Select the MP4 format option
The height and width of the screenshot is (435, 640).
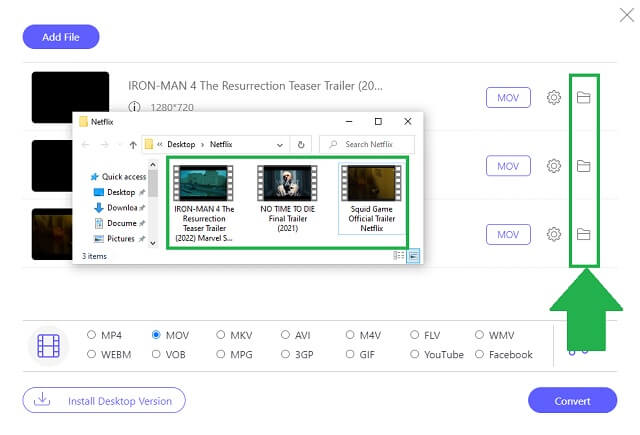pyautogui.click(x=104, y=335)
